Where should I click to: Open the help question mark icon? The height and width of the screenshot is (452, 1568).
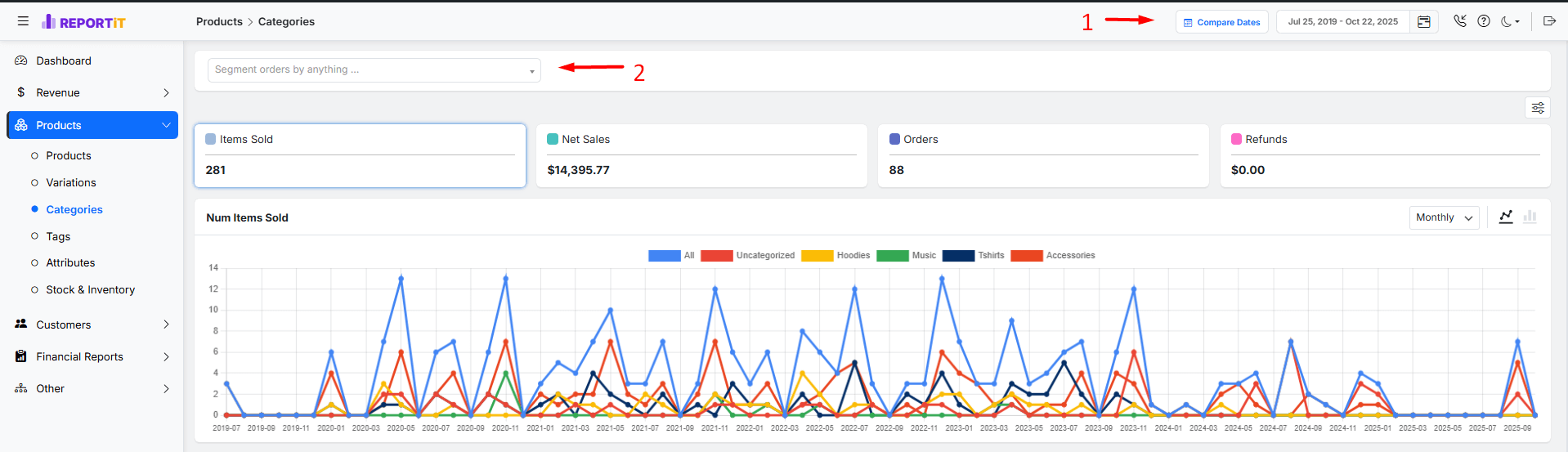click(1484, 21)
